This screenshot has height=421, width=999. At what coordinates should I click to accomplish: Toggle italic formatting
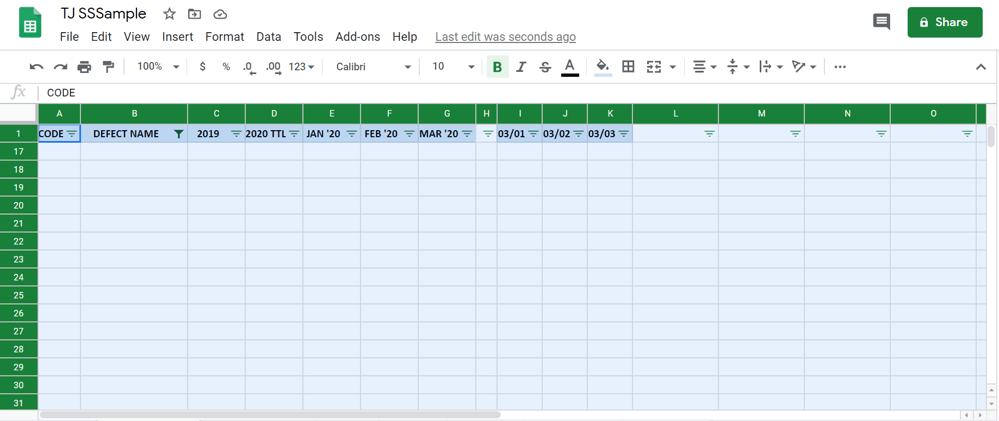pyautogui.click(x=521, y=67)
